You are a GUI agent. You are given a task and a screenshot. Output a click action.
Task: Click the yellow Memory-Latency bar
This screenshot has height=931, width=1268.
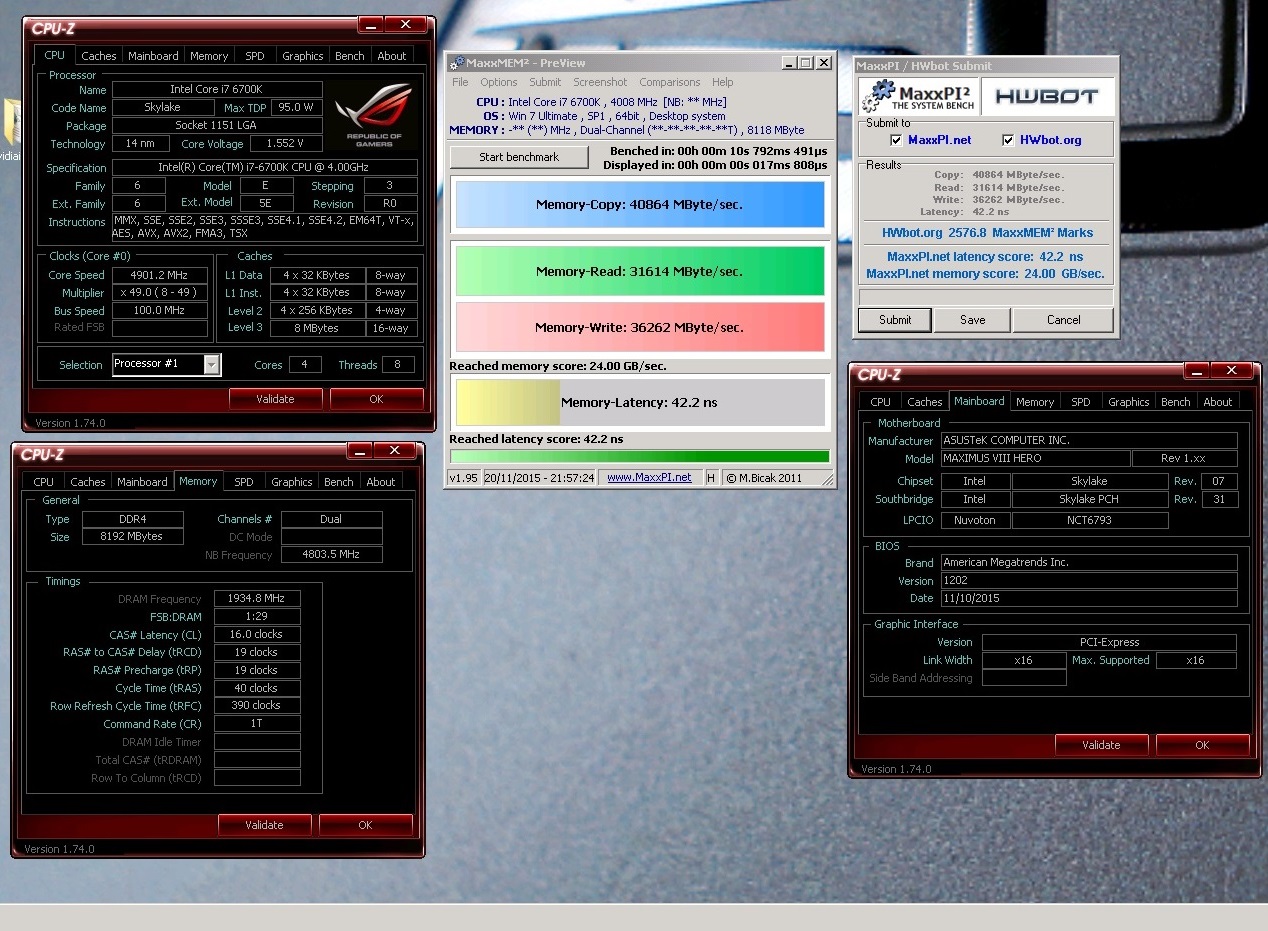click(508, 402)
